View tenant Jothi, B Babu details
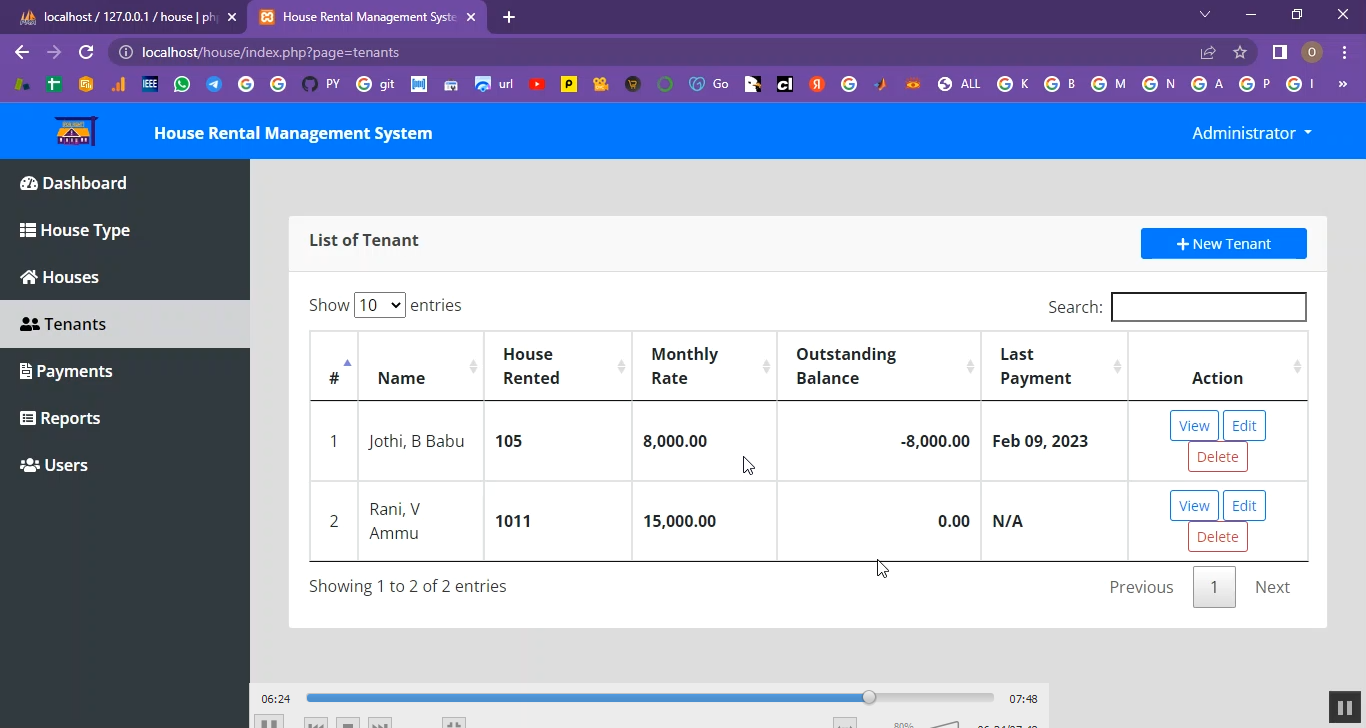 tap(1194, 426)
